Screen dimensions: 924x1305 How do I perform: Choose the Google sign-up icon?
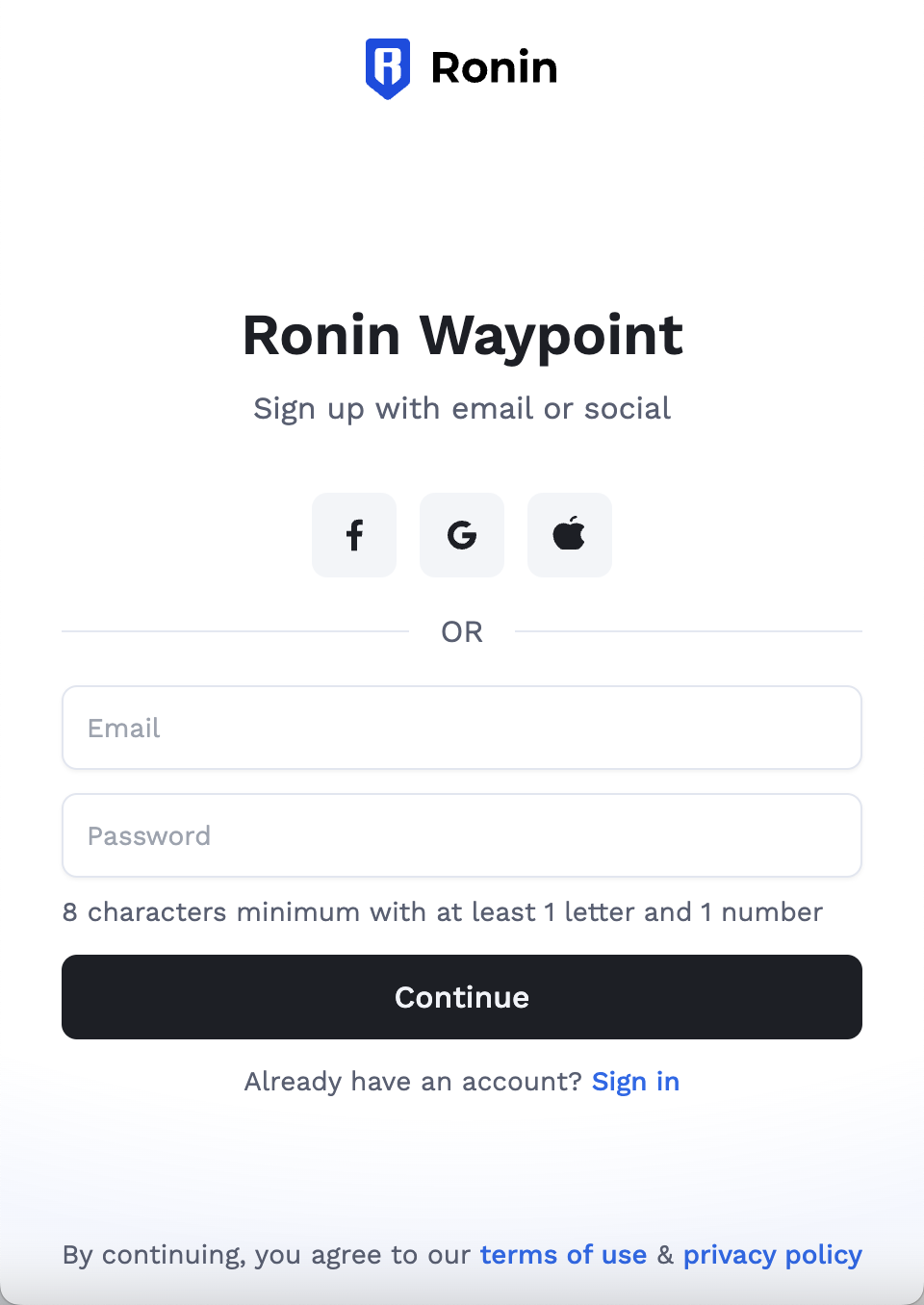coord(462,535)
